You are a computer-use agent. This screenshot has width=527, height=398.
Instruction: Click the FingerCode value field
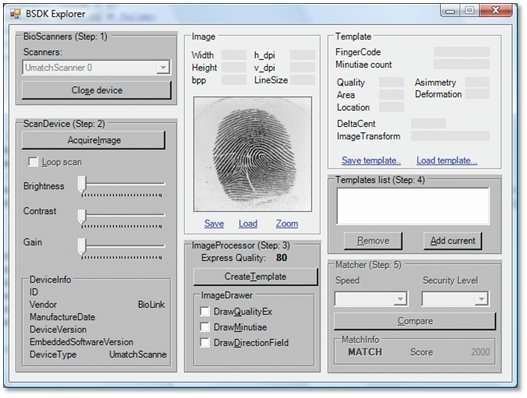tap(462, 52)
